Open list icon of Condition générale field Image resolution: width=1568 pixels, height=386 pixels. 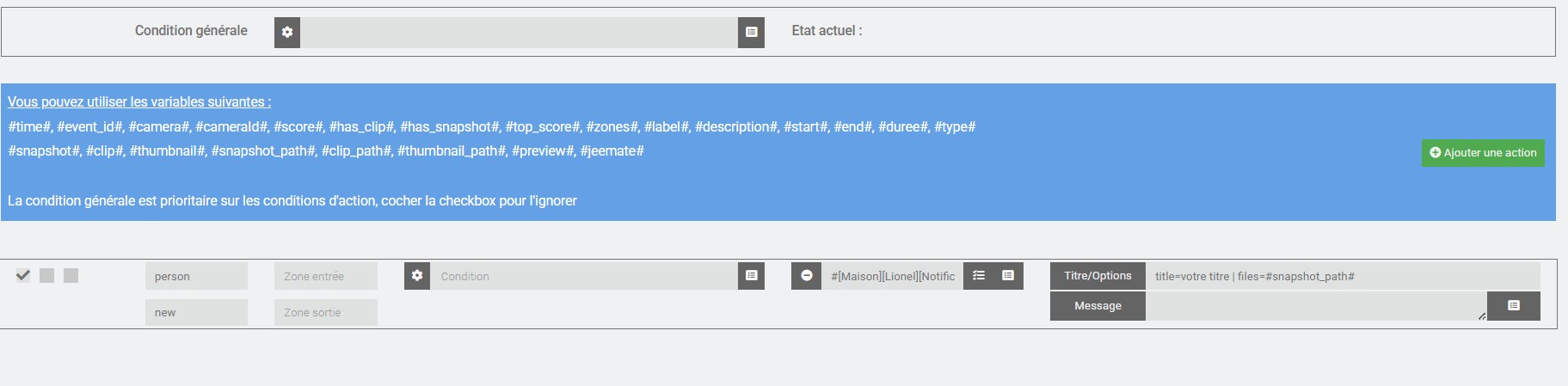pyautogui.click(x=751, y=32)
